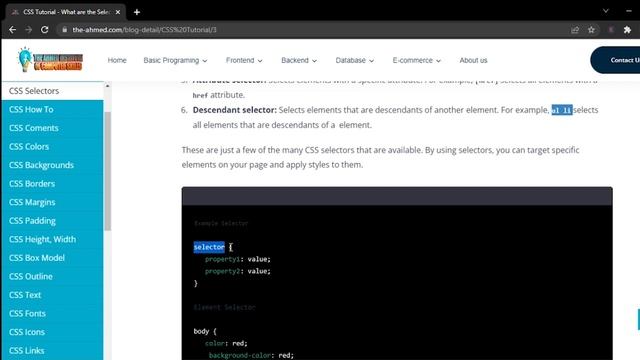Expand the Frontend dropdown menu
The width and height of the screenshot is (640, 360).
[244, 60]
